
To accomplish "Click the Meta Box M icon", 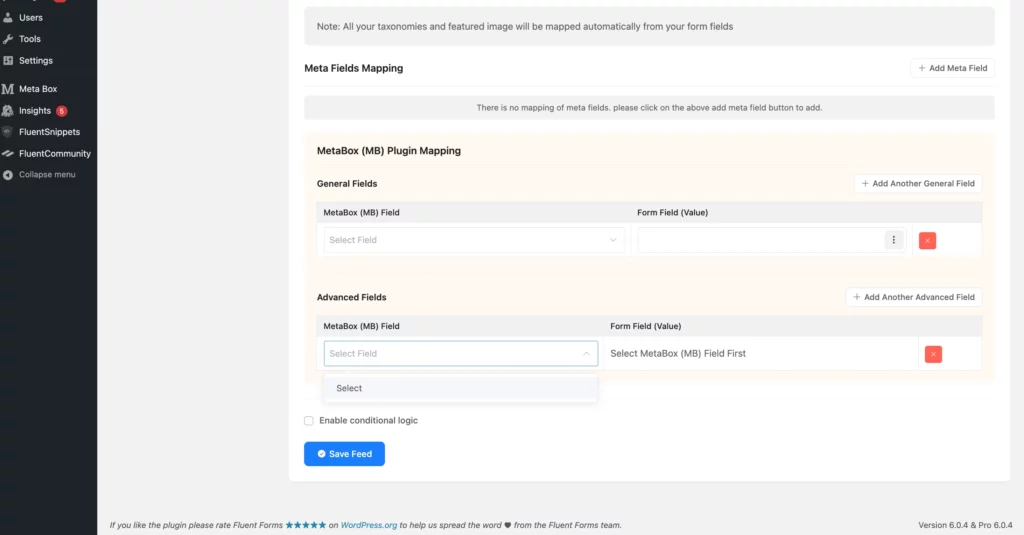I will [8, 89].
